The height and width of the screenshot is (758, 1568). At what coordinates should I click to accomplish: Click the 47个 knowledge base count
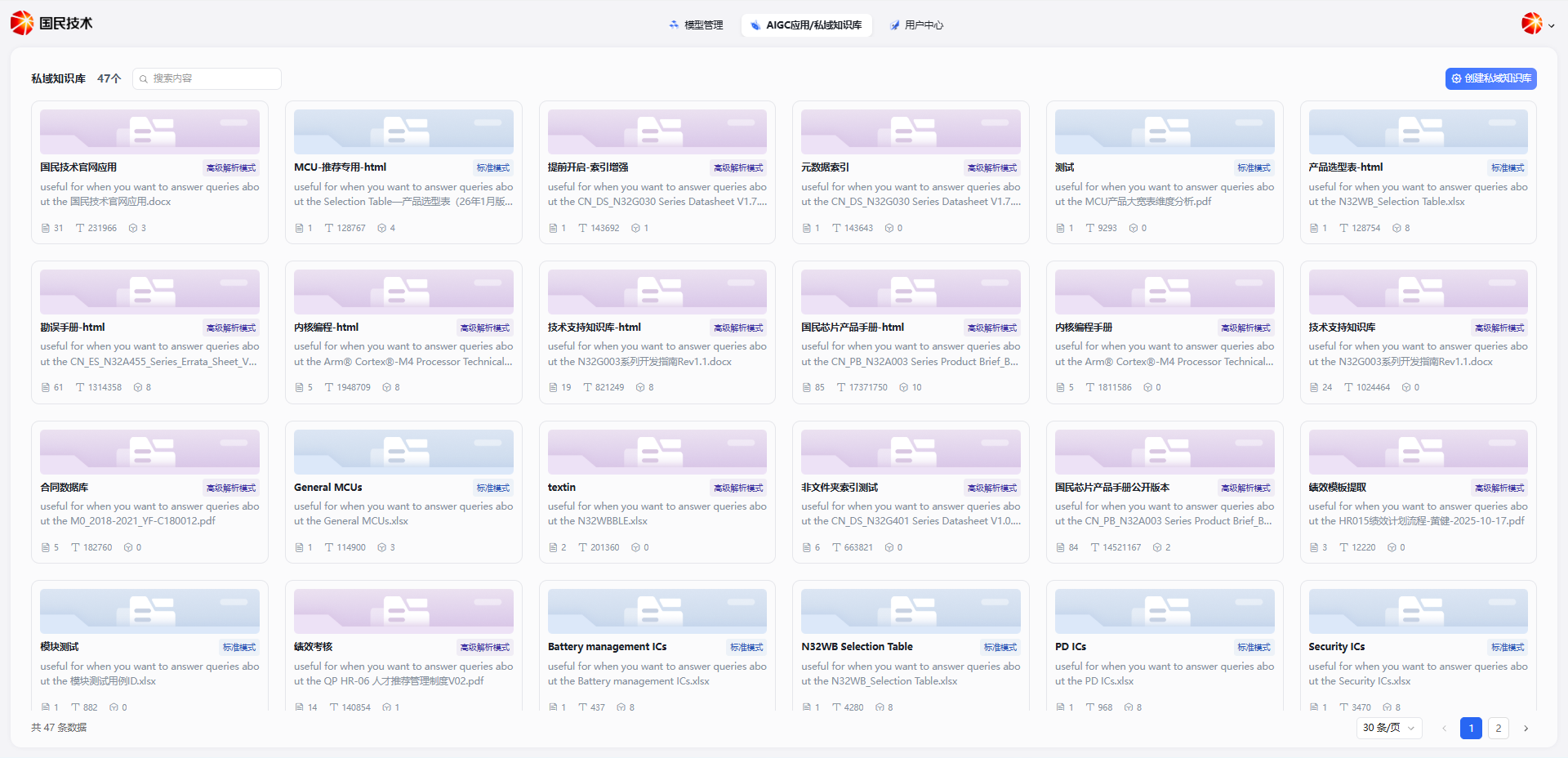coord(109,78)
